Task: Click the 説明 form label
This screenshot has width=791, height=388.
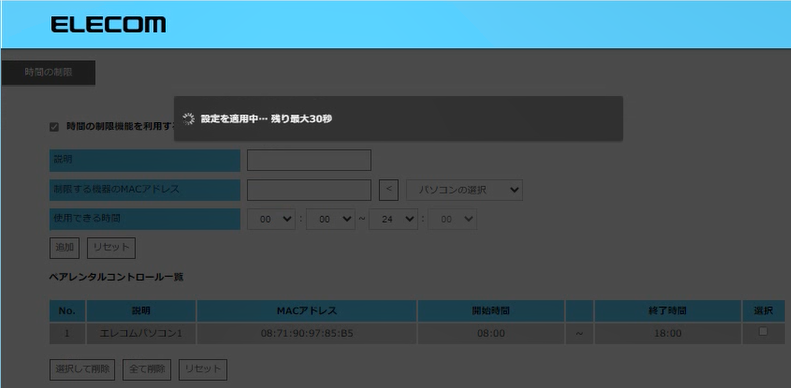Action: [145, 160]
